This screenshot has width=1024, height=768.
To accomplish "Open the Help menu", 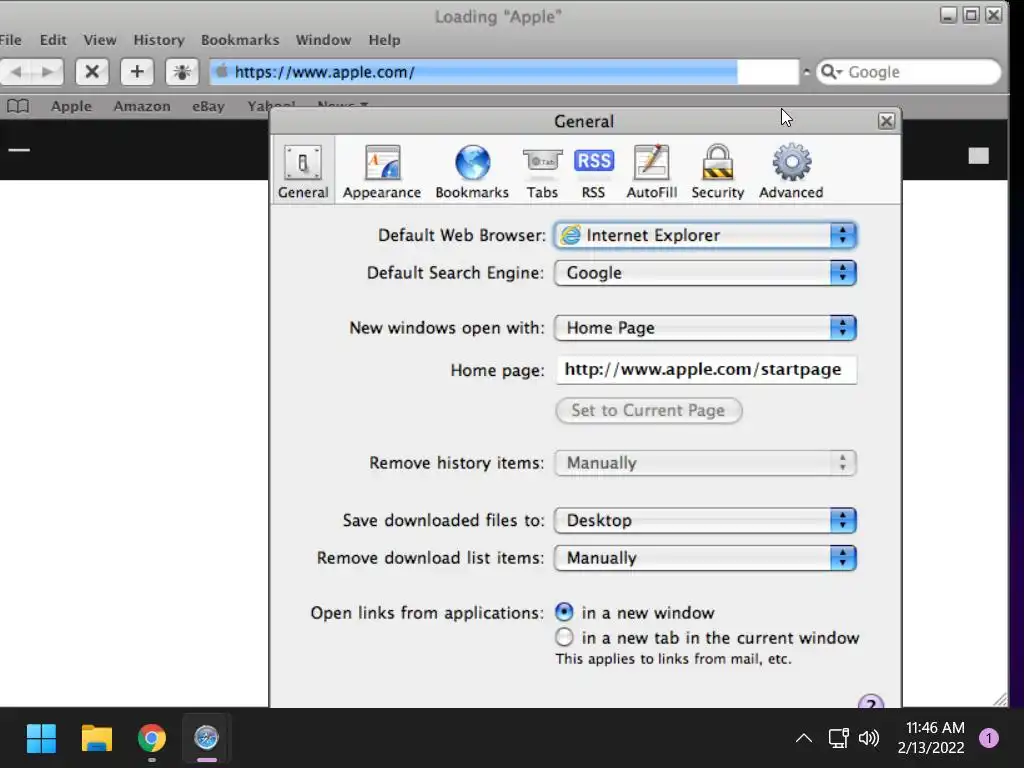I will [x=384, y=40].
